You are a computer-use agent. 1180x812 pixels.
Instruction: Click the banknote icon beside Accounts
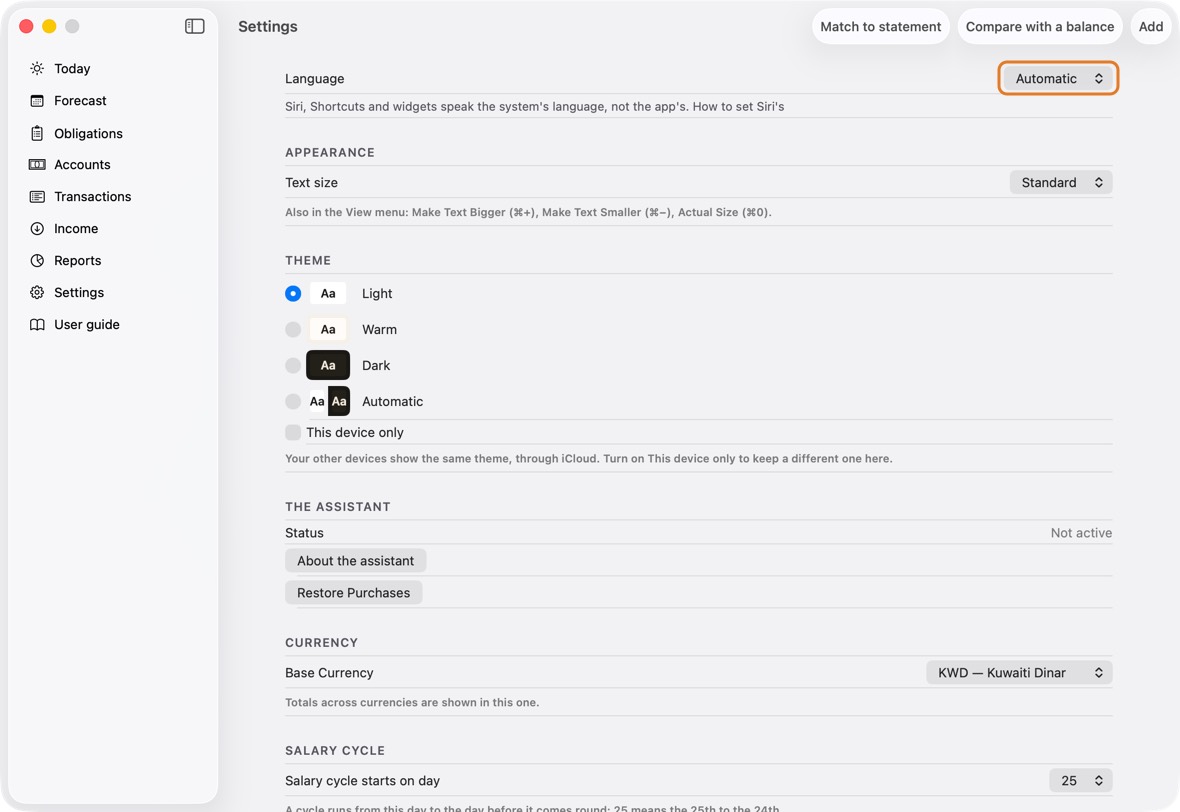point(37,165)
